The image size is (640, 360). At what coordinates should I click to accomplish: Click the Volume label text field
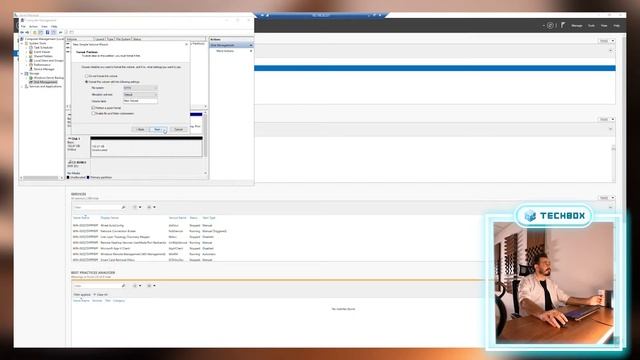pyautogui.click(x=140, y=100)
